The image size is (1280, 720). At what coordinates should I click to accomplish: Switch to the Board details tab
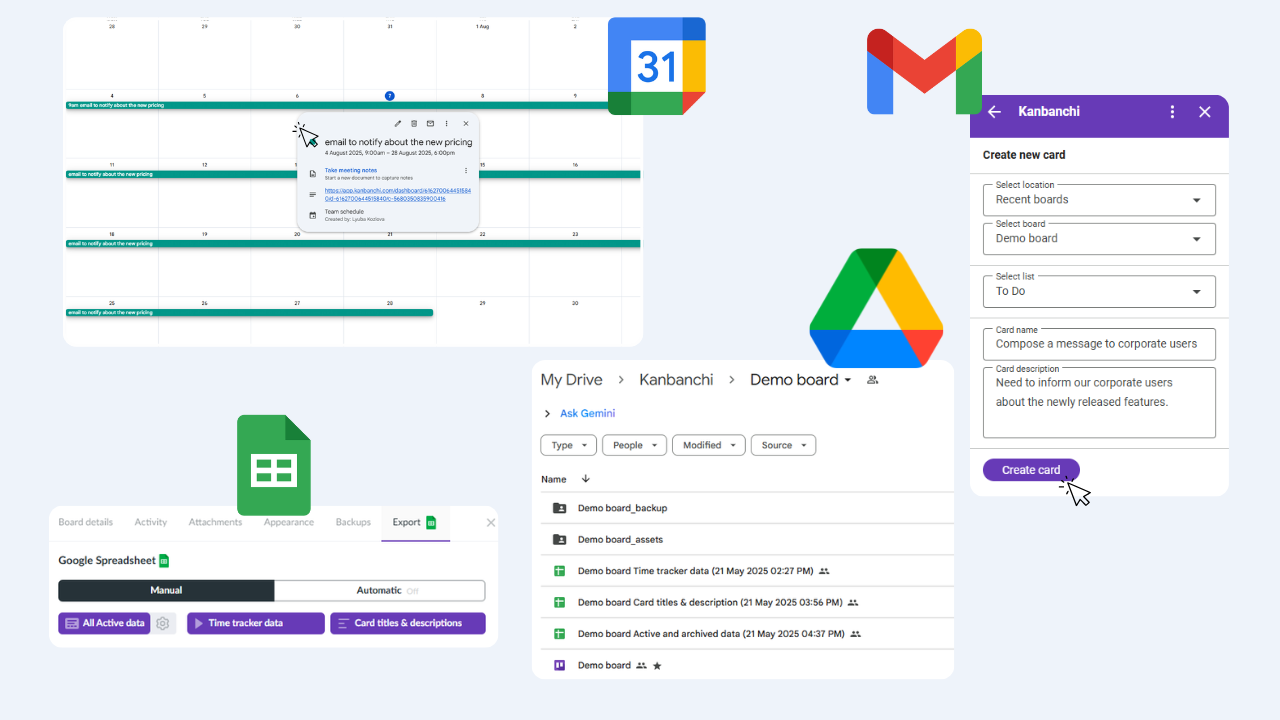pos(86,522)
